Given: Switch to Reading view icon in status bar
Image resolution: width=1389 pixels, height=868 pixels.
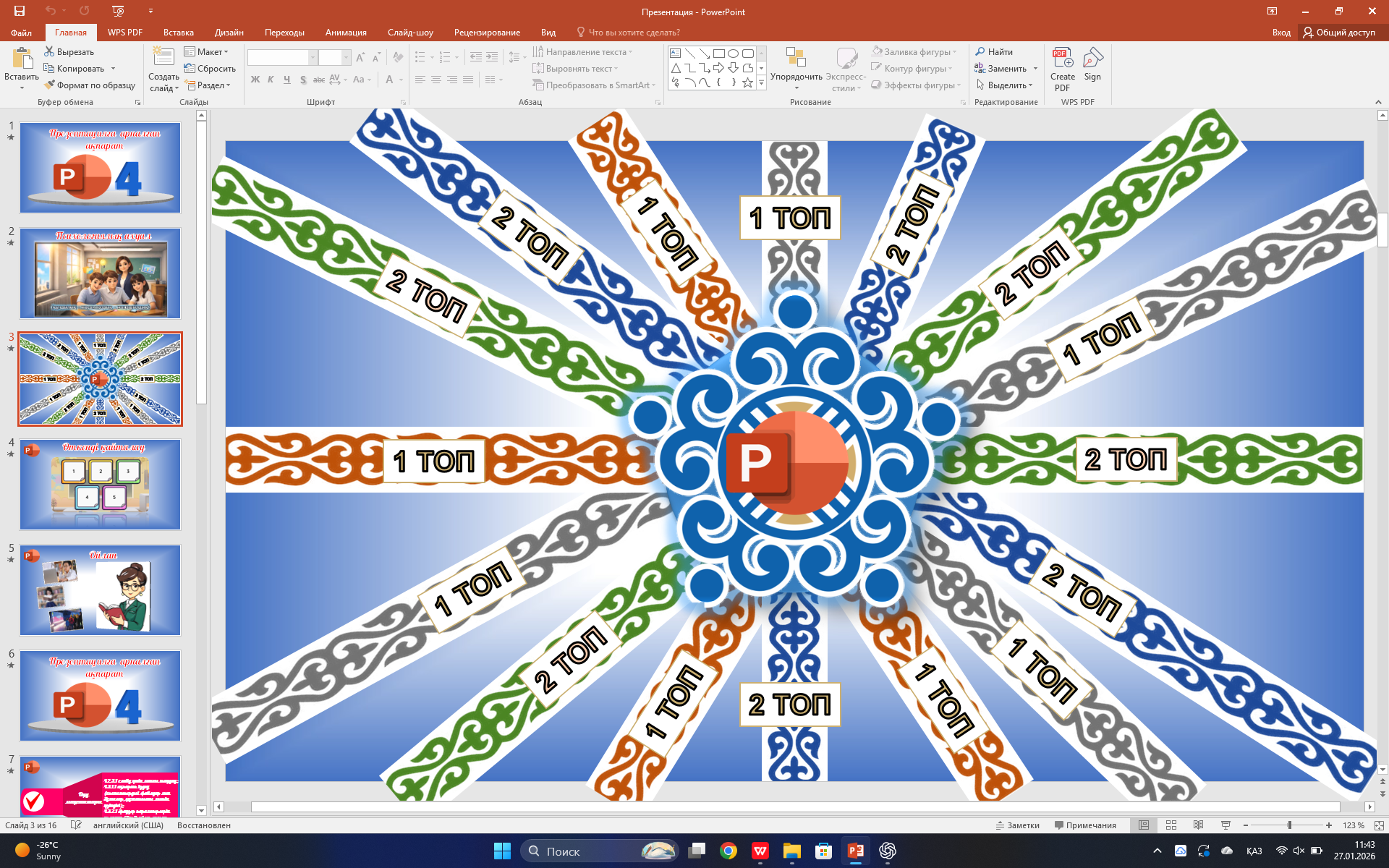Looking at the screenshot, I should coord(1199,825).
